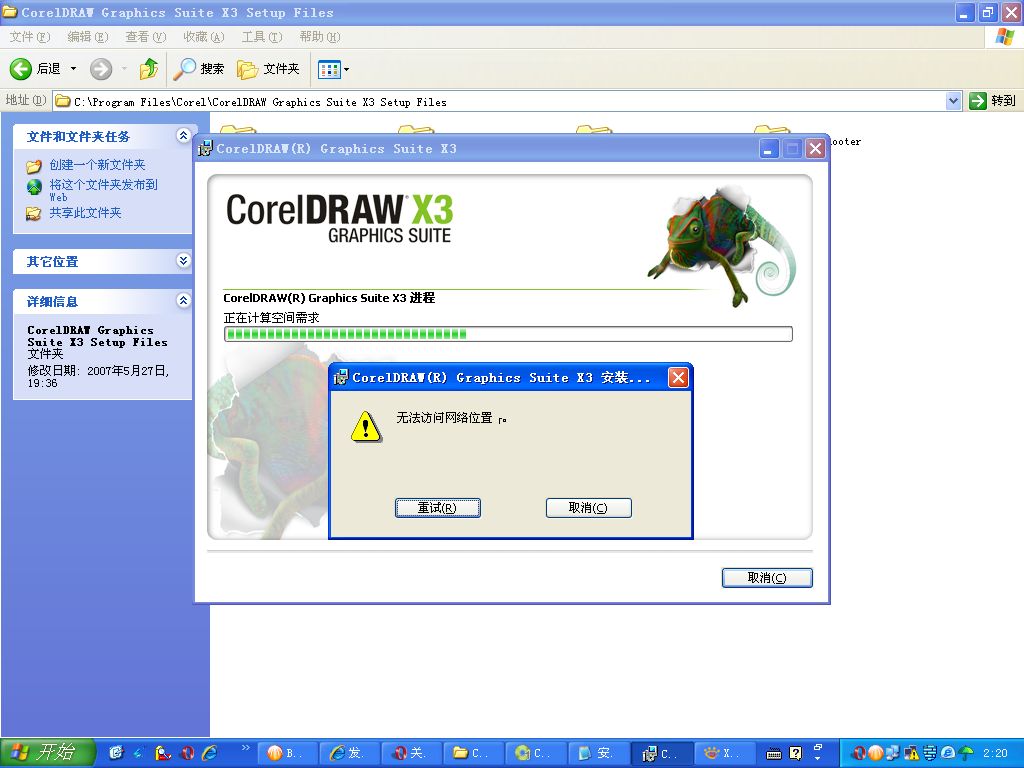Click the quick launch Internet Explorer icon
Viewport: 1024px width, 768px height.
[210, 753]
